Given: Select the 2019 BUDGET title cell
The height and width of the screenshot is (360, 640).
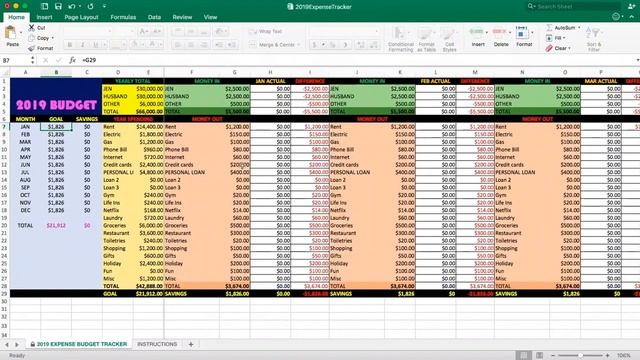Looking at the screenshot, I should point(56,97).
